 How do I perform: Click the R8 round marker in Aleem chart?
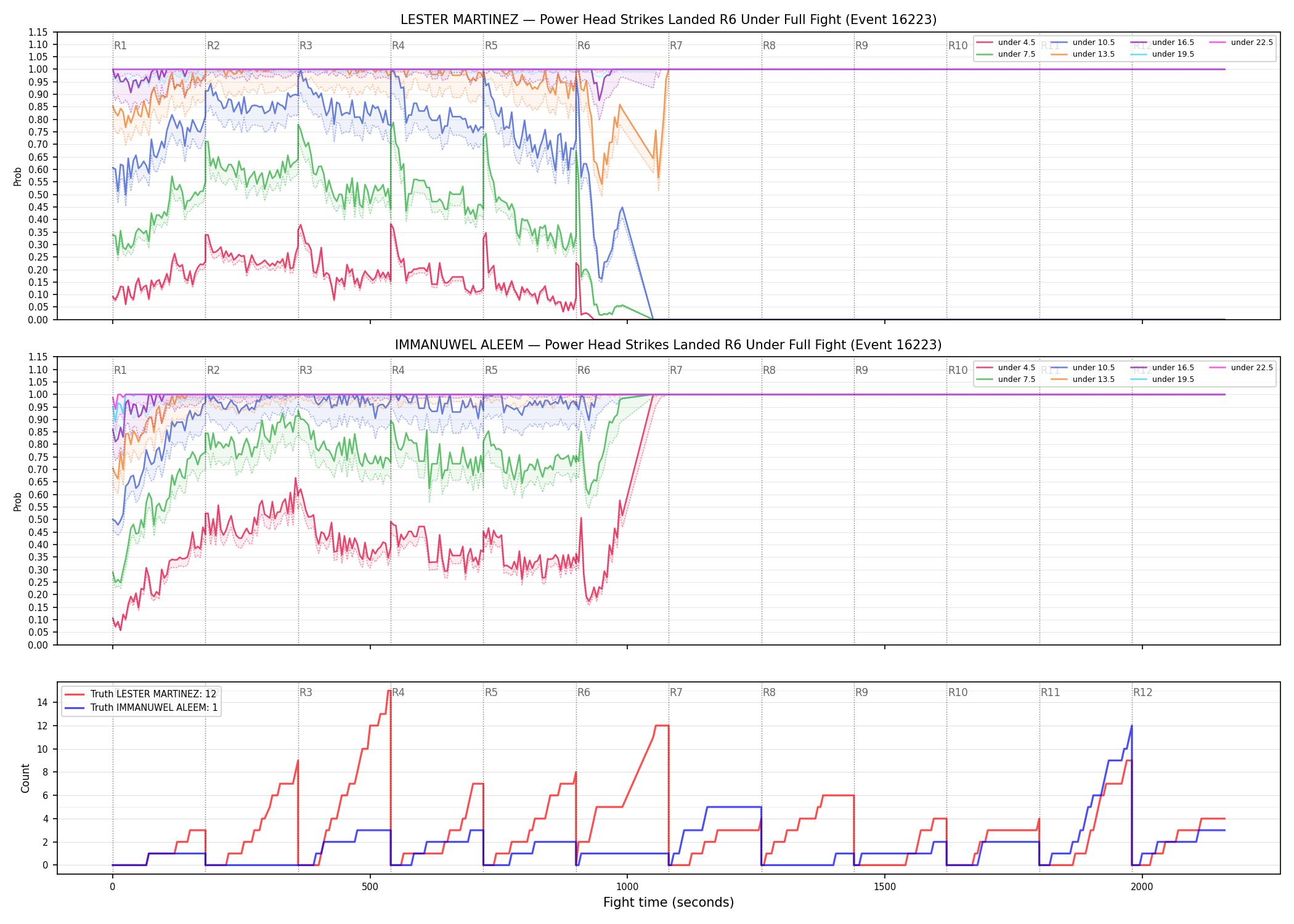pos(769,370)
